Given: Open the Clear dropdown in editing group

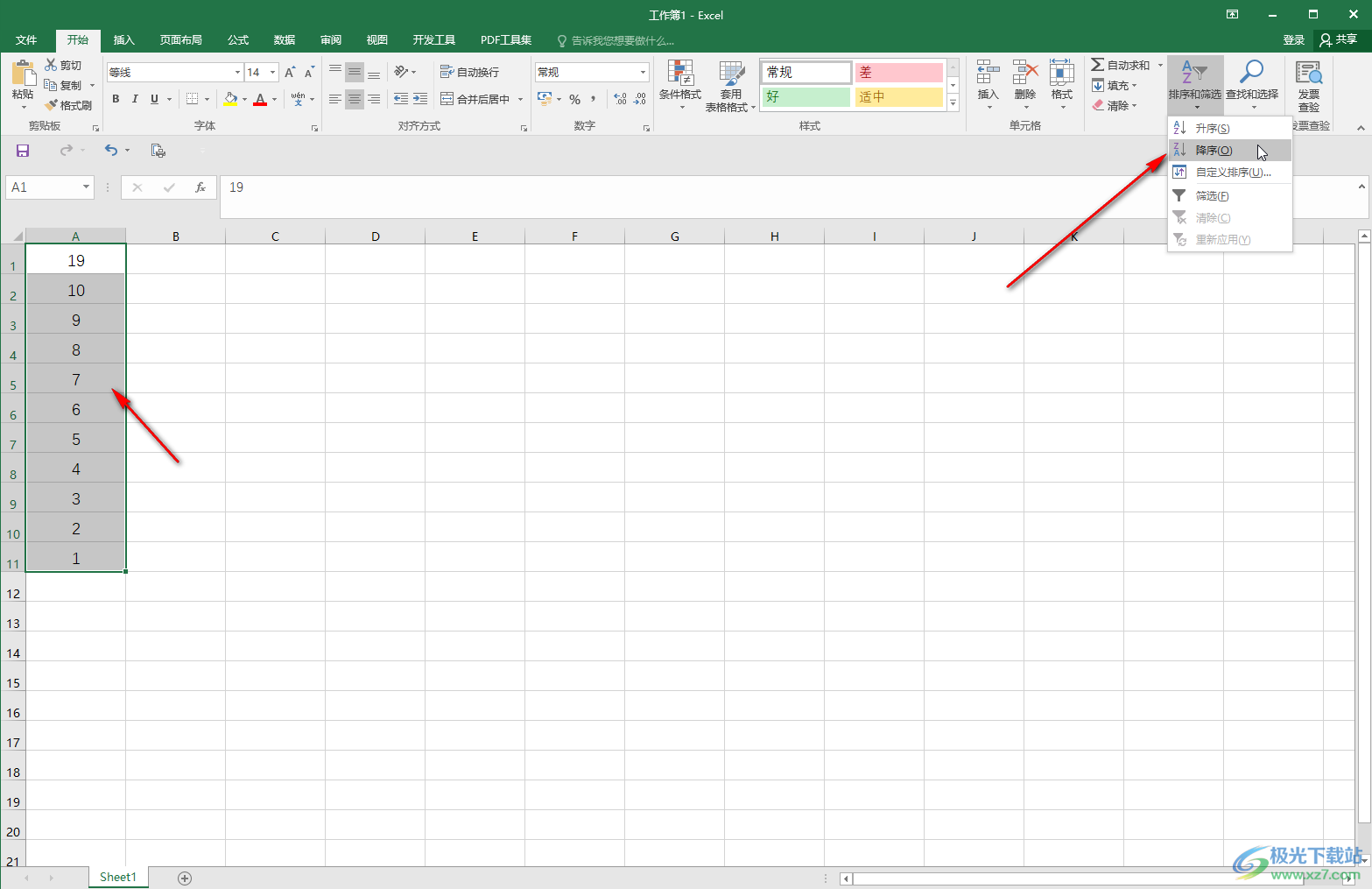Looking at the screenshot, I should pos(1114,105).
